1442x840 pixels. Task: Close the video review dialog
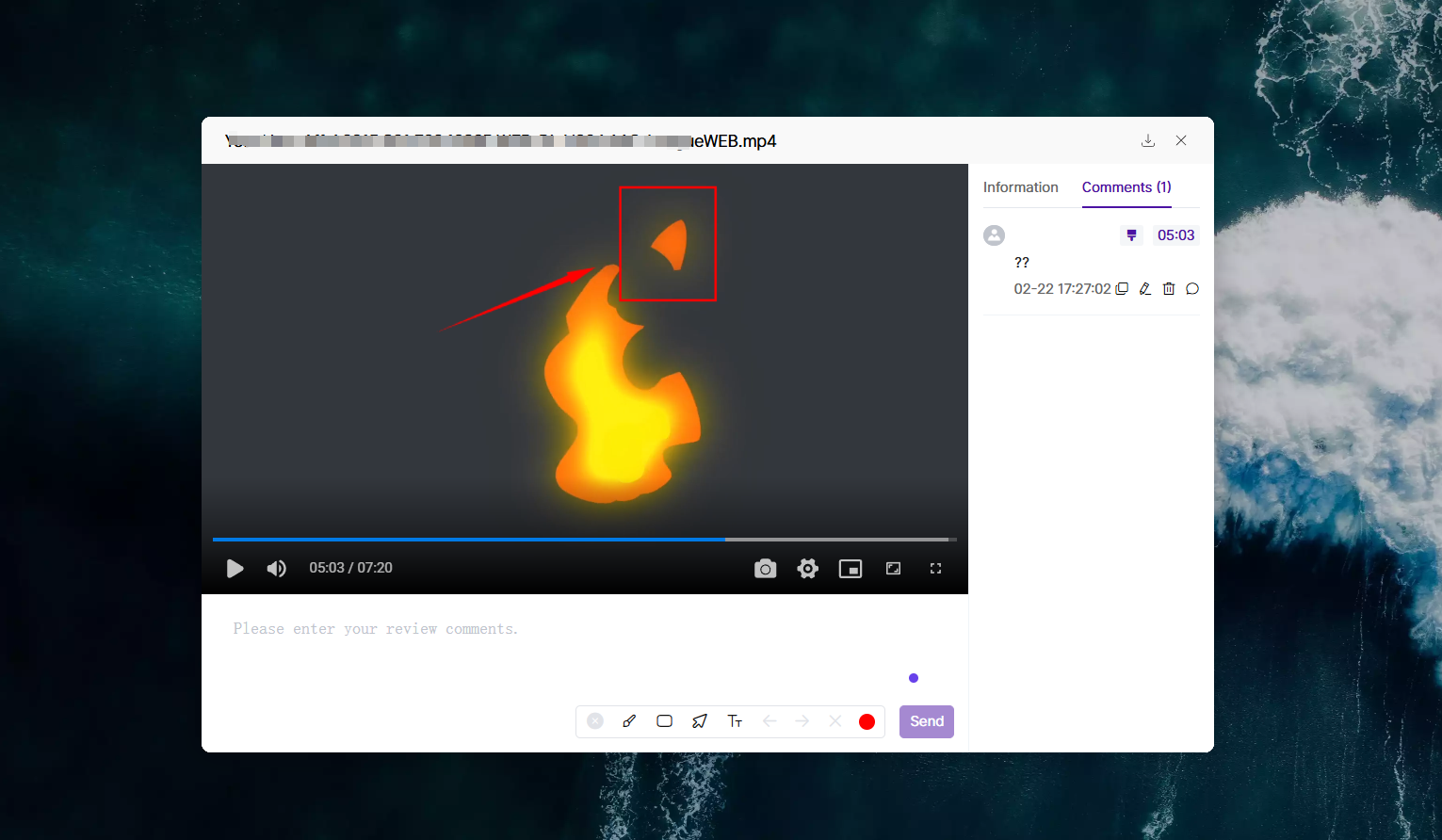pos(1181,140)
